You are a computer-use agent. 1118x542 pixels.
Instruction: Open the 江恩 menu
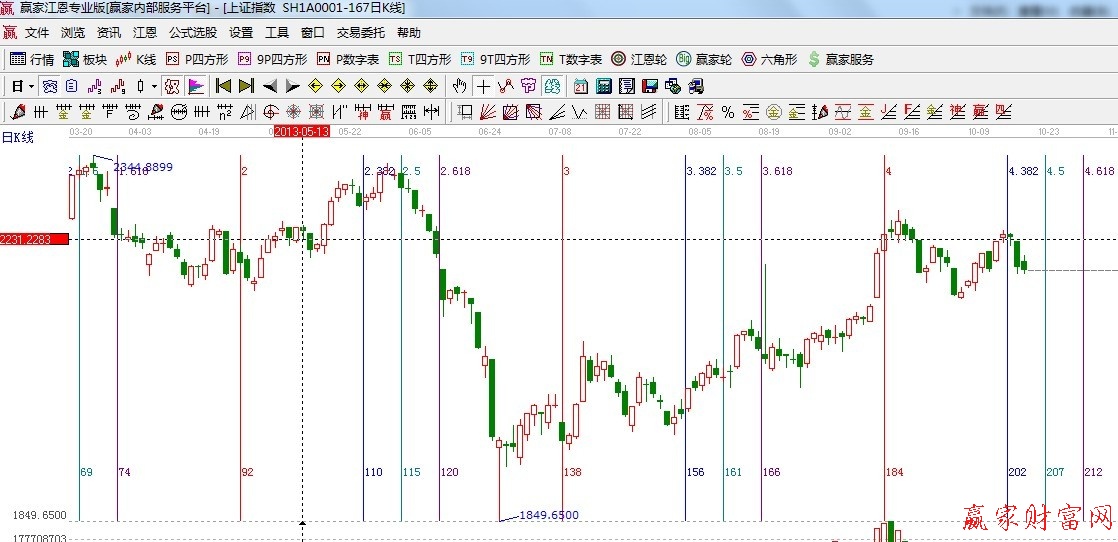(144, 33)
